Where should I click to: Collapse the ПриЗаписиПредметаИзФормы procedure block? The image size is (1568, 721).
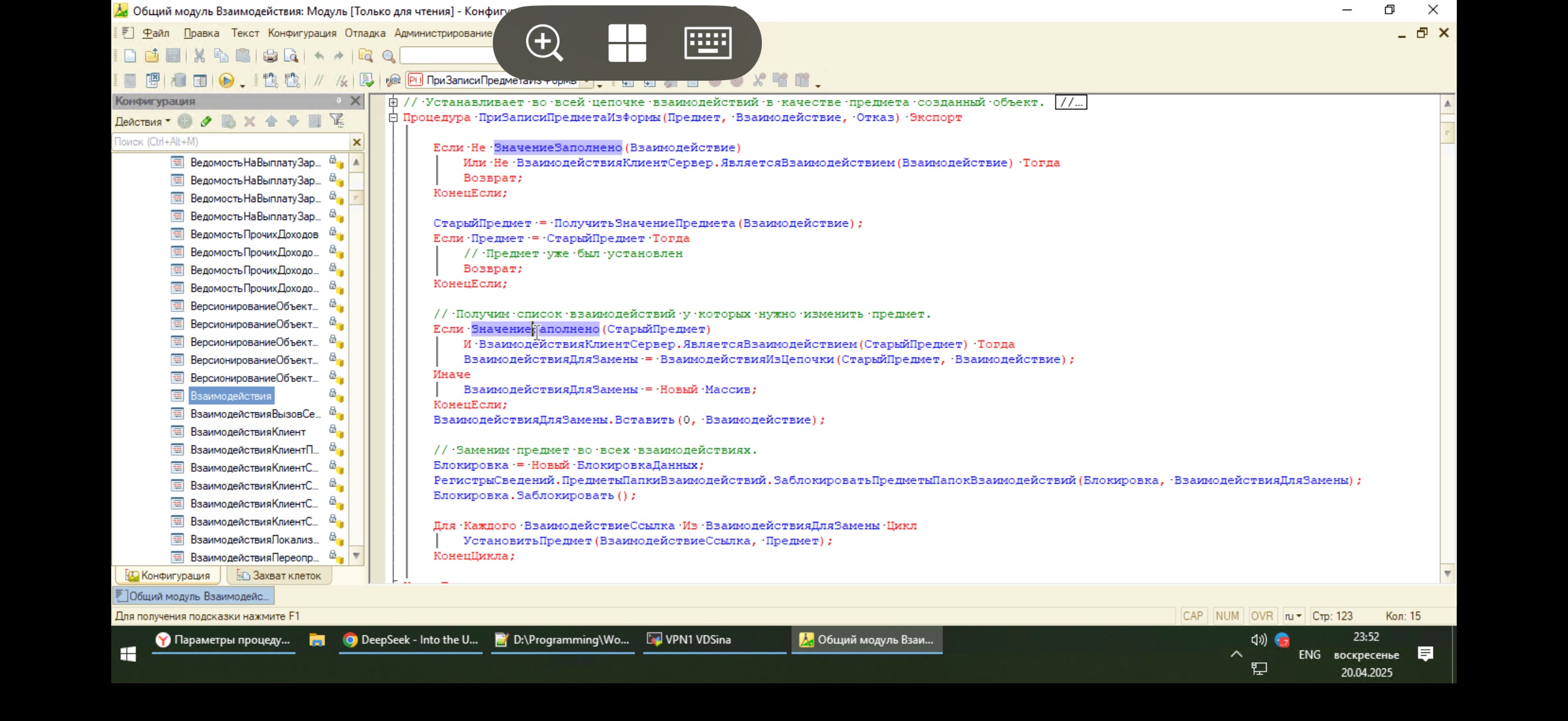coord(393,117)
